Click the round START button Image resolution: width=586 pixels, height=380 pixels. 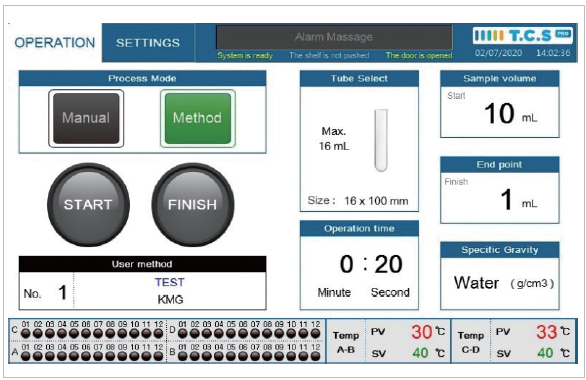tap(88, 204)
